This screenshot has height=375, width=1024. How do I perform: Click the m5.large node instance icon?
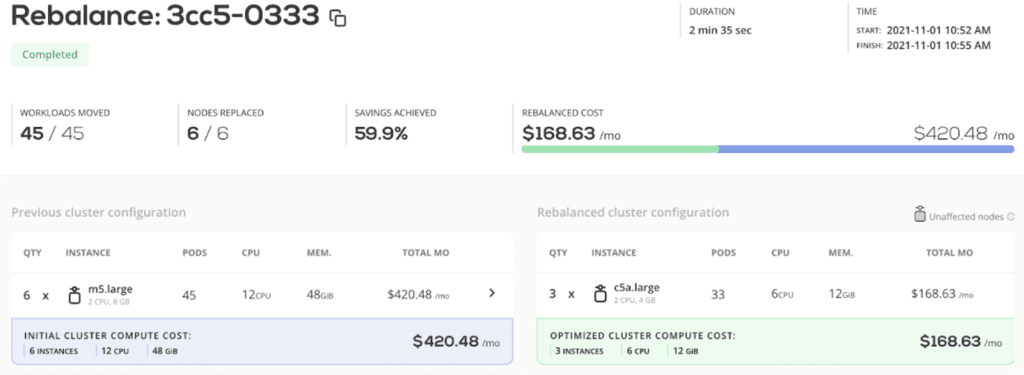74,295
